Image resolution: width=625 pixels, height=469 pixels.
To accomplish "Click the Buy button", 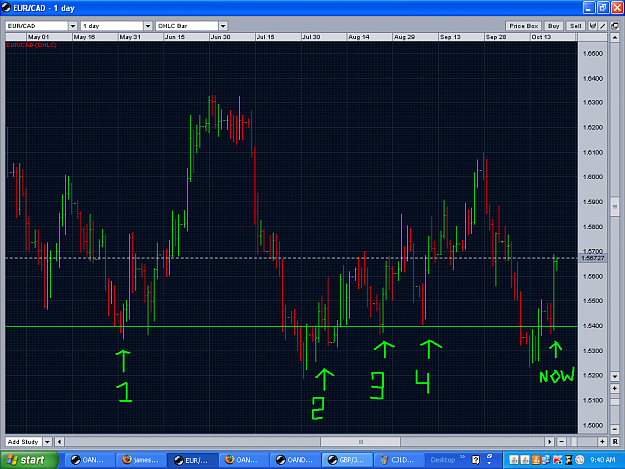I will [553, 26].
